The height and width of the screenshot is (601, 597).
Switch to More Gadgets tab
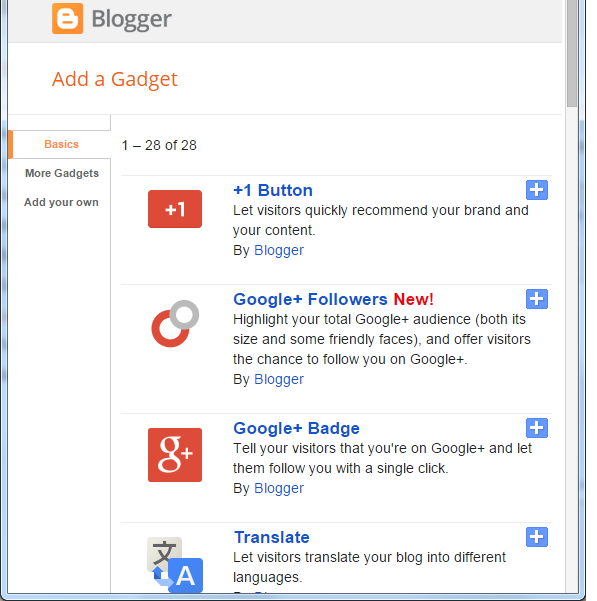62,173
